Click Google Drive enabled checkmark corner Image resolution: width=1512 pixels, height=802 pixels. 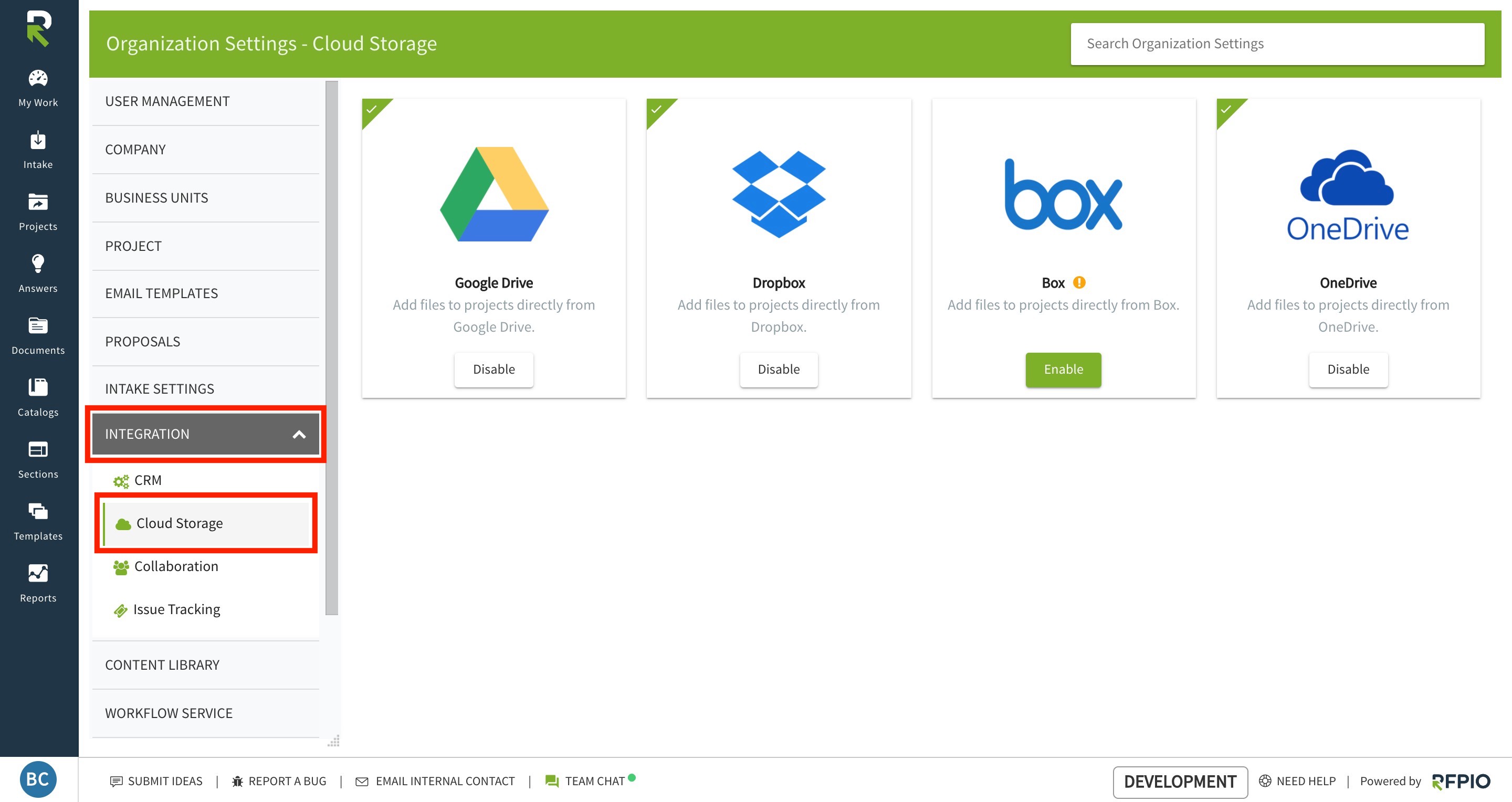(x=372, y=109)
